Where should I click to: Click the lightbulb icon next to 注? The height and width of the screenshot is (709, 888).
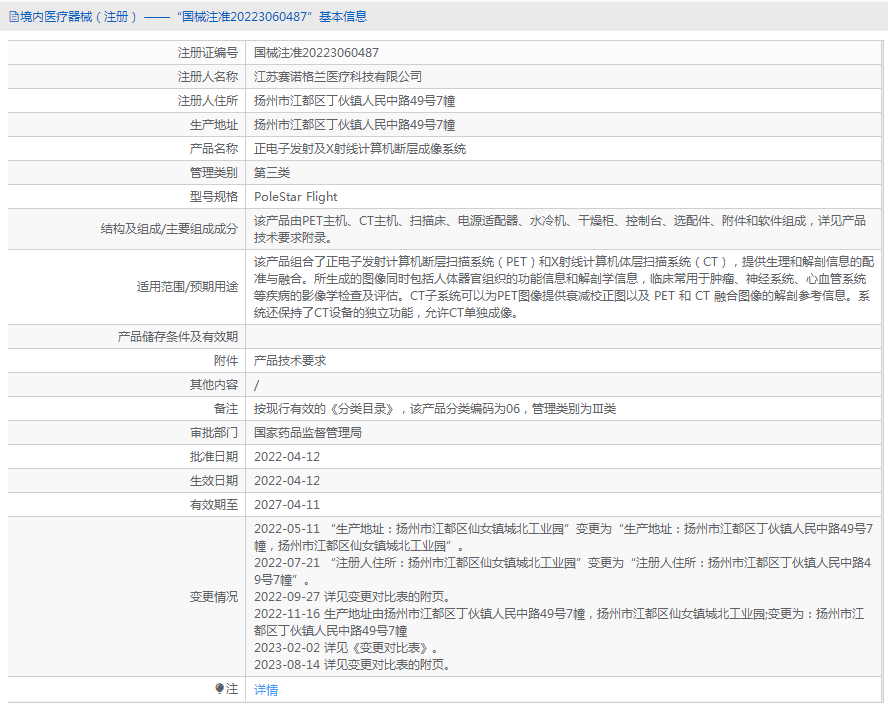220,689
